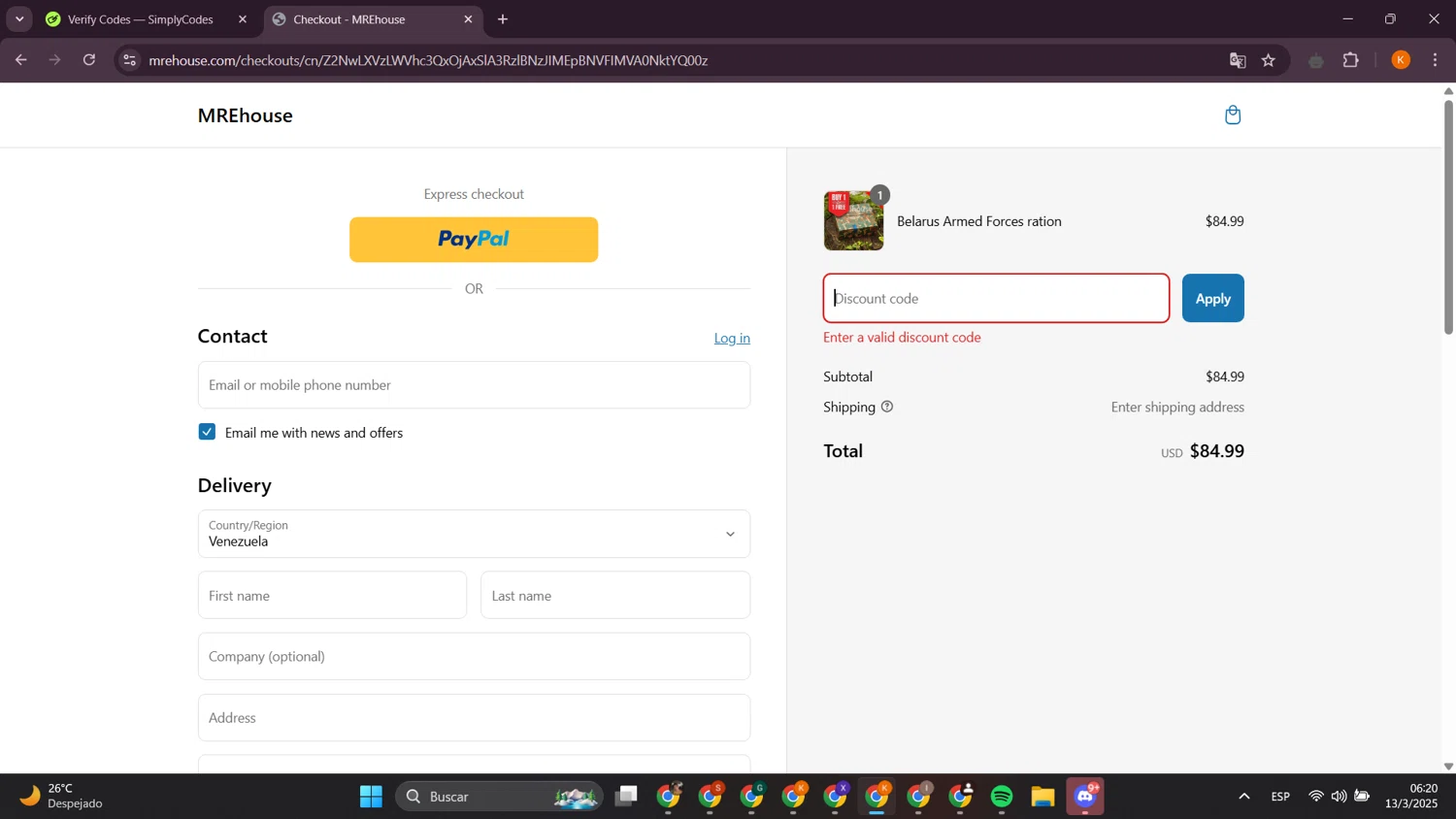Viewport: 1456px width, 819px height.
Task: Click the Address field
Action: pyautogui.click(x=474, y=718)
